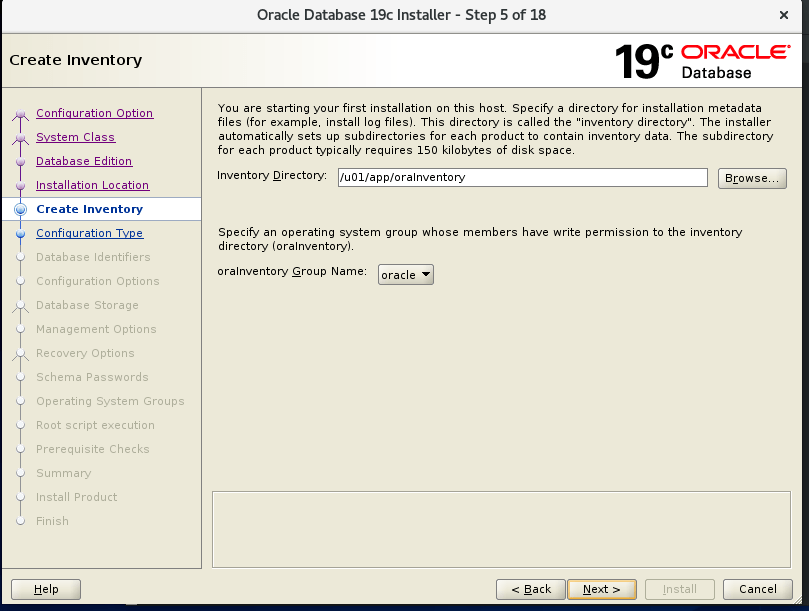Proceed with the Next button
Image resolution: width=809 pixels, height=611 pixels.
602,589
